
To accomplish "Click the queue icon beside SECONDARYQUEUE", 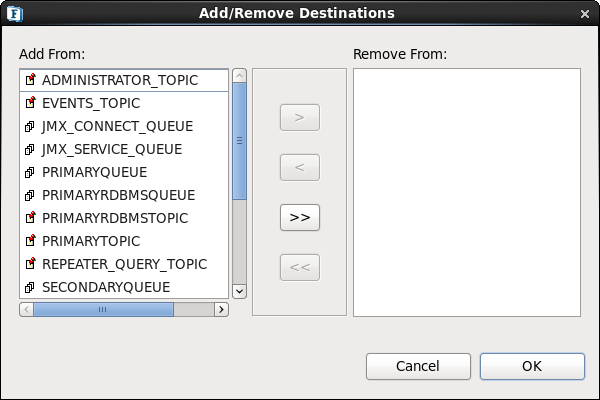I will click(30, 287).
